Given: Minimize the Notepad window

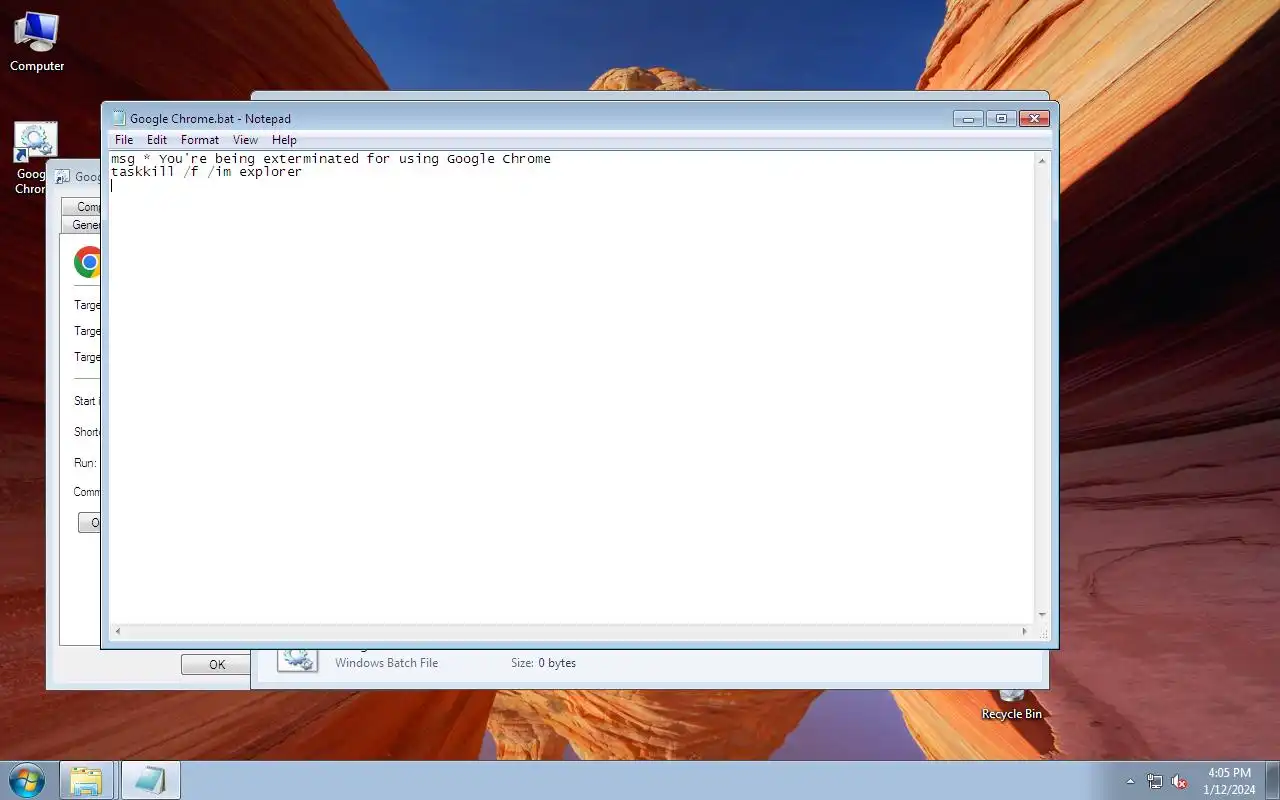Looking at the screenshot, I should 968,118.
